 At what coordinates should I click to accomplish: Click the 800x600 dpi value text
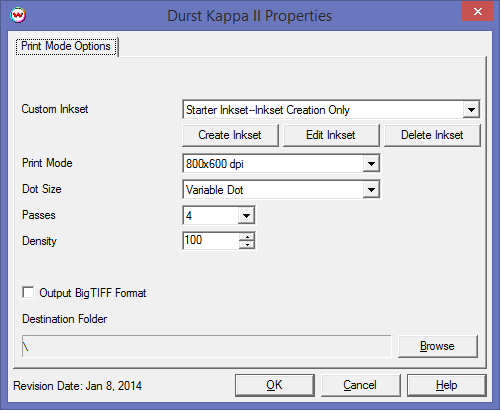click(x=215, y=164)
